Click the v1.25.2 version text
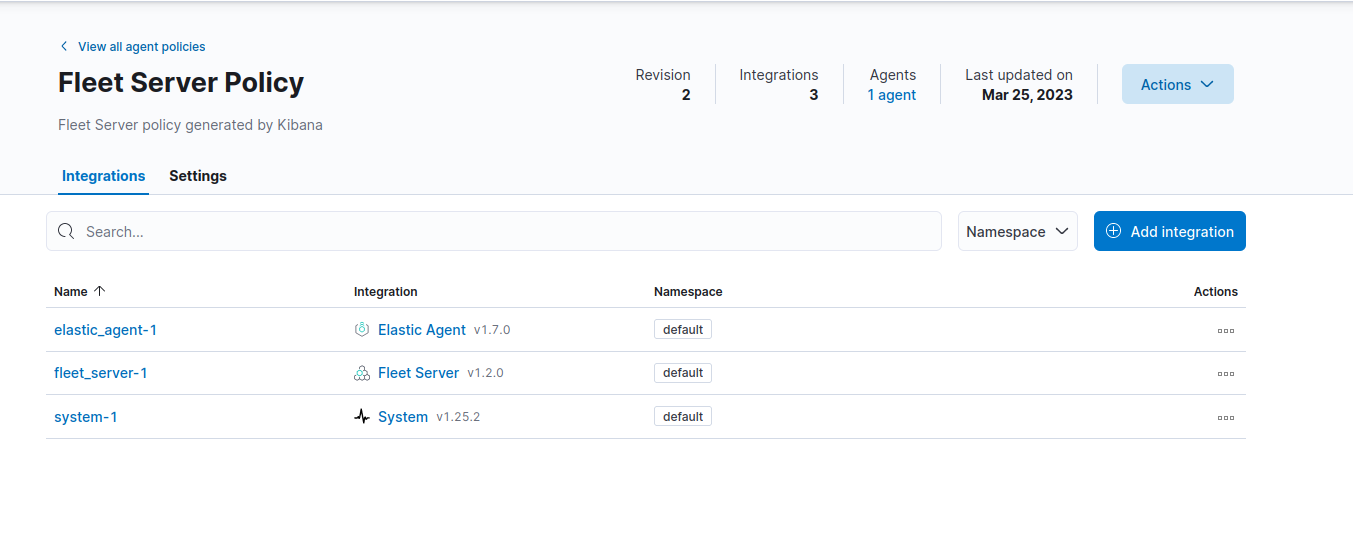 click(x=458, y=417)
